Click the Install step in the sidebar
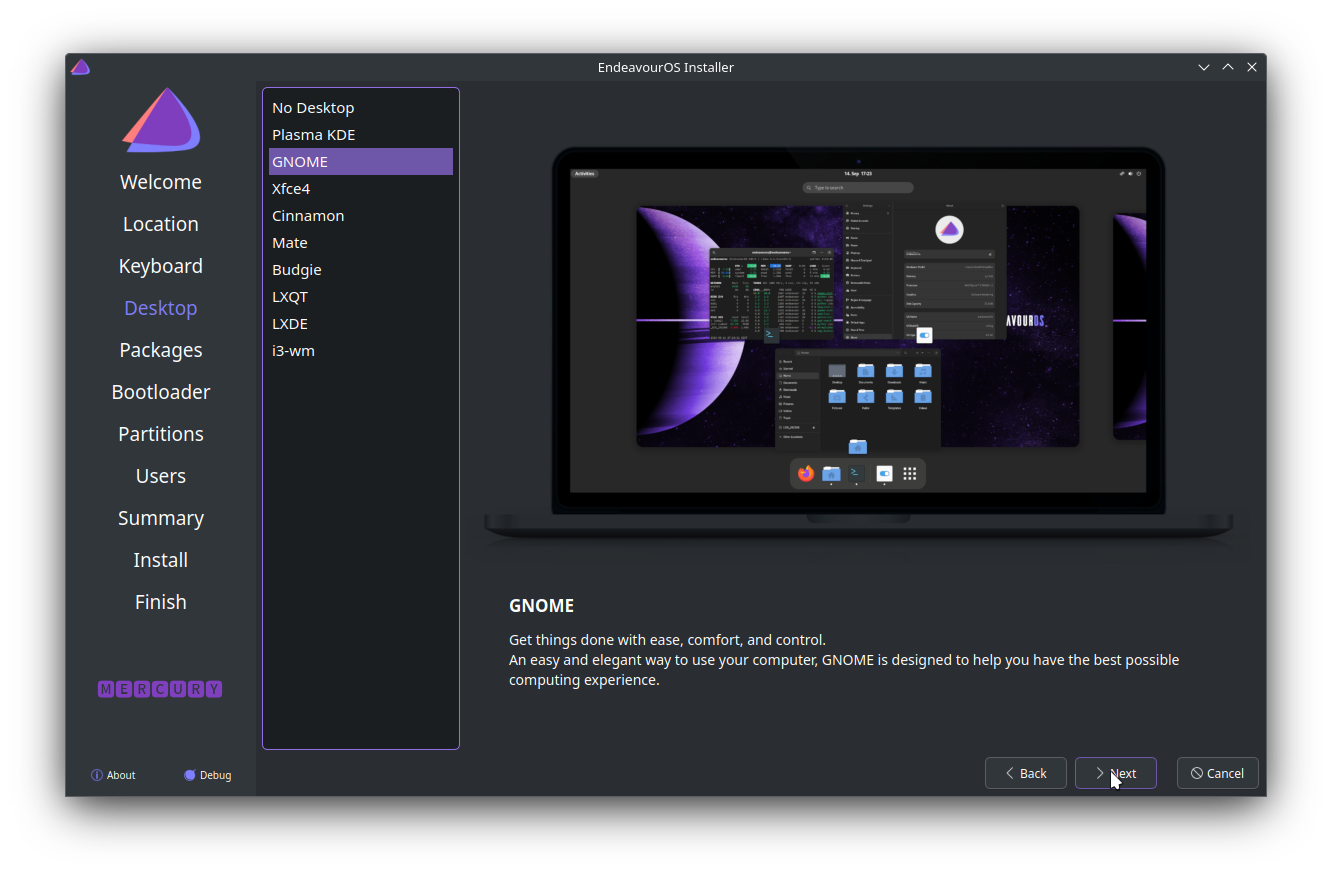Viewport: 1332px width, 874px height. coord(161,560)
